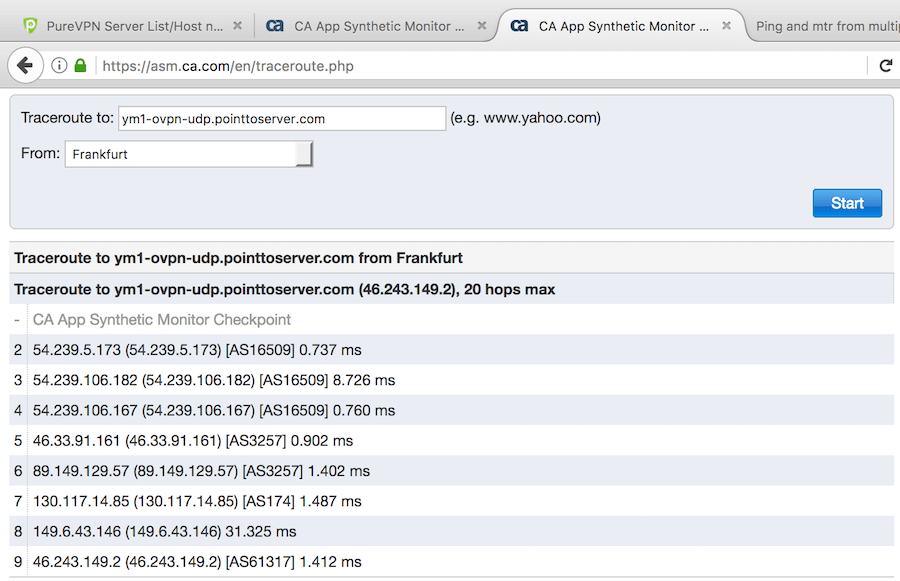Select hop 6 row 89.149.129.57
The width and height of the screenshot is (900, 581).
pyautogui.click(x=451, y=471)
